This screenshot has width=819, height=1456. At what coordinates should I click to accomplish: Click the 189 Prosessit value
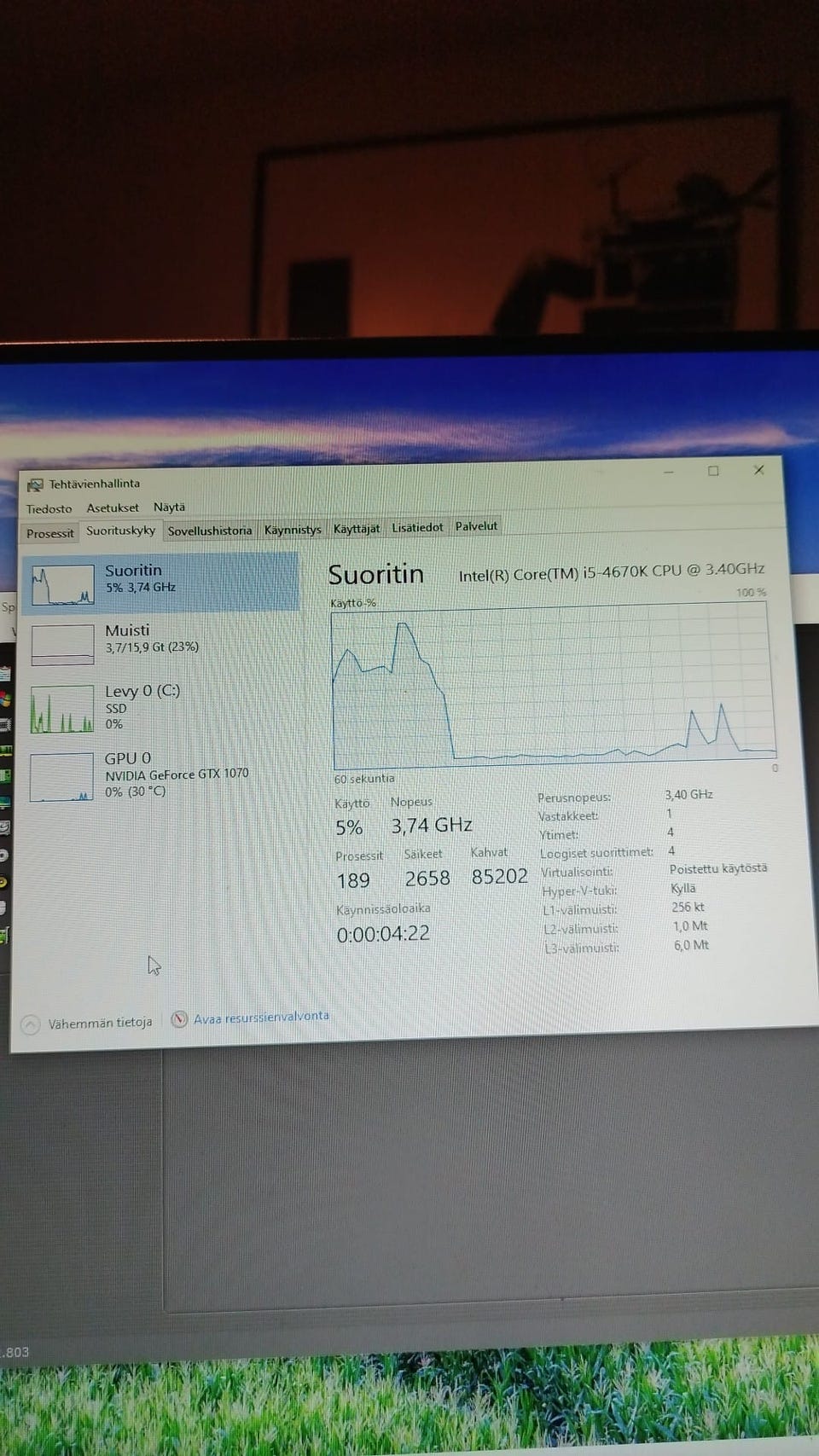click(x=353, y=881)
